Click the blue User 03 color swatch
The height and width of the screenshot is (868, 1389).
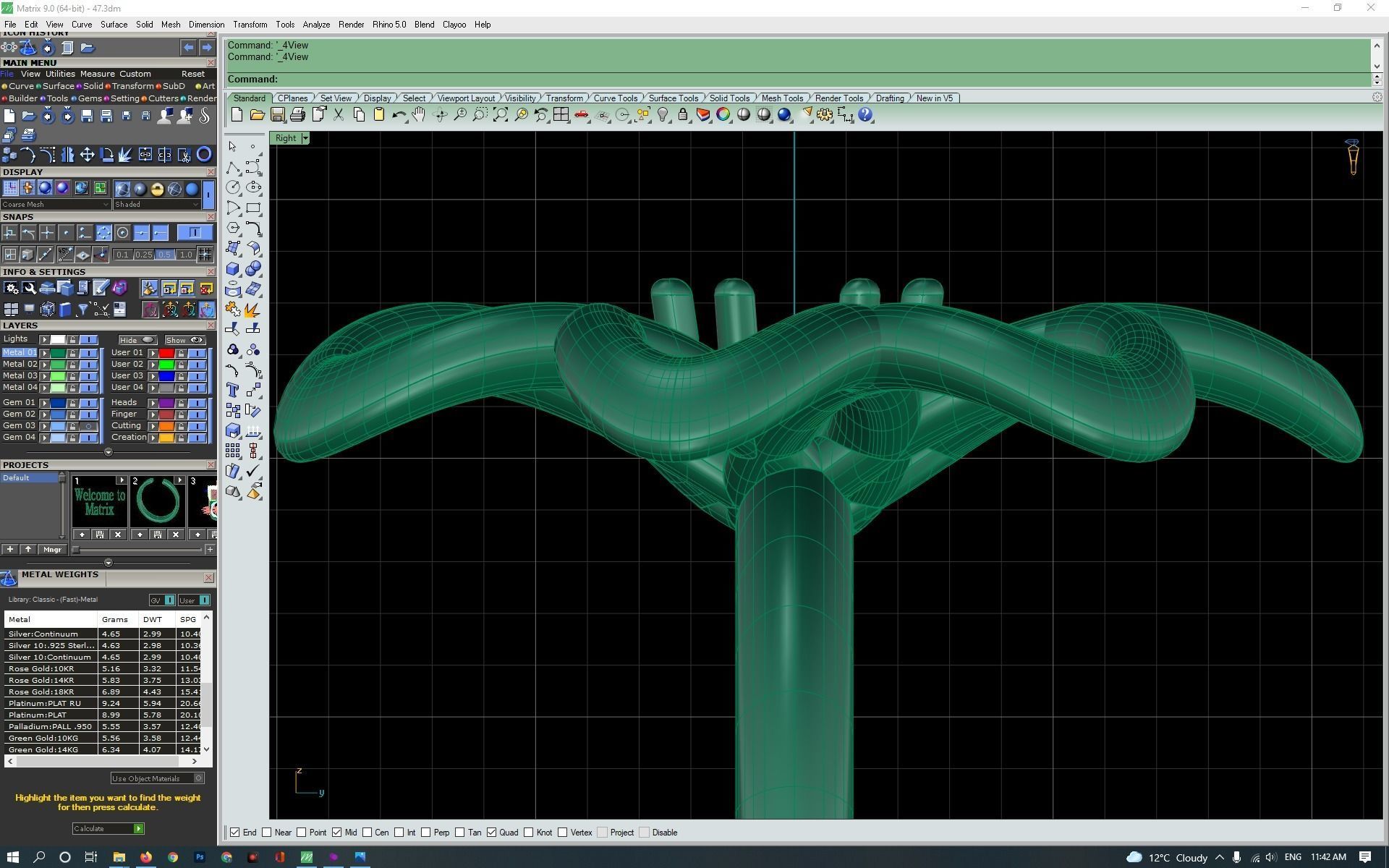166,376
